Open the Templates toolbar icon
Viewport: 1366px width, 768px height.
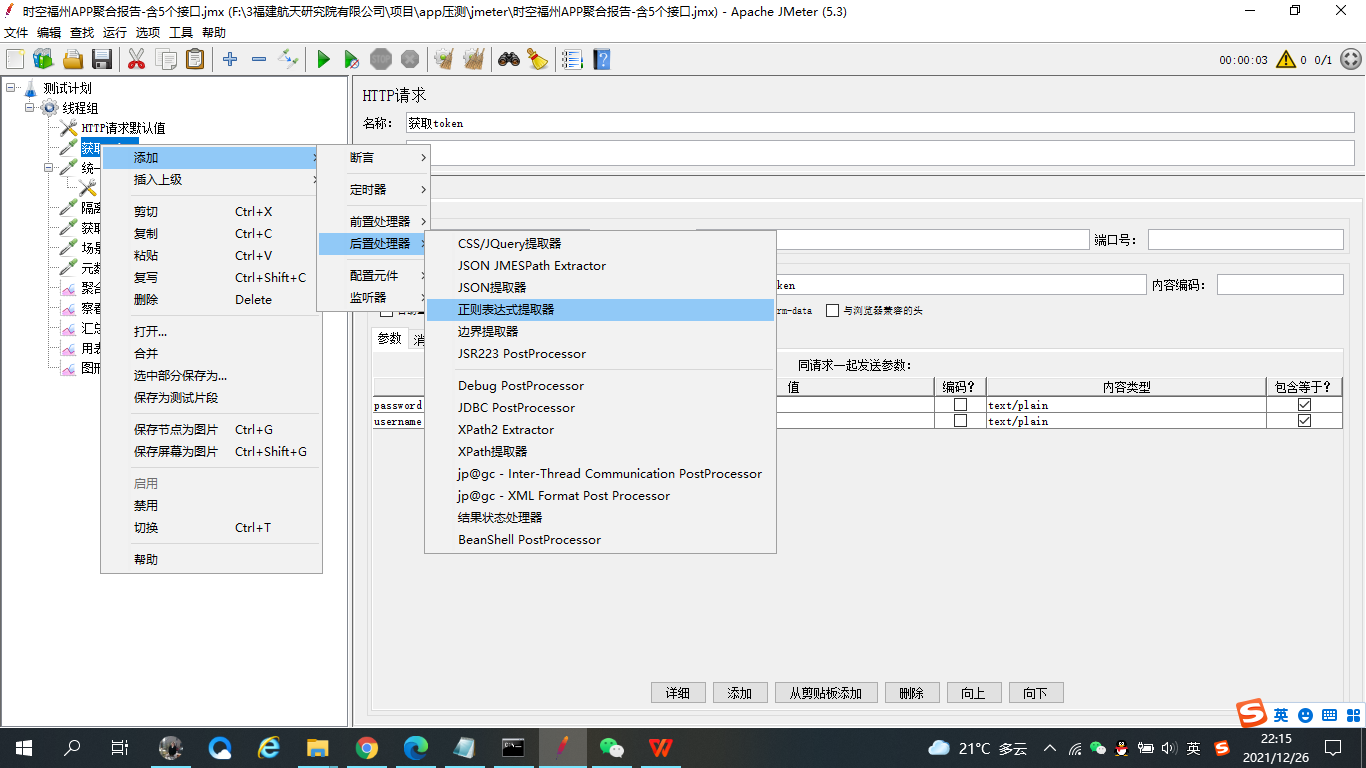point(43,60)
